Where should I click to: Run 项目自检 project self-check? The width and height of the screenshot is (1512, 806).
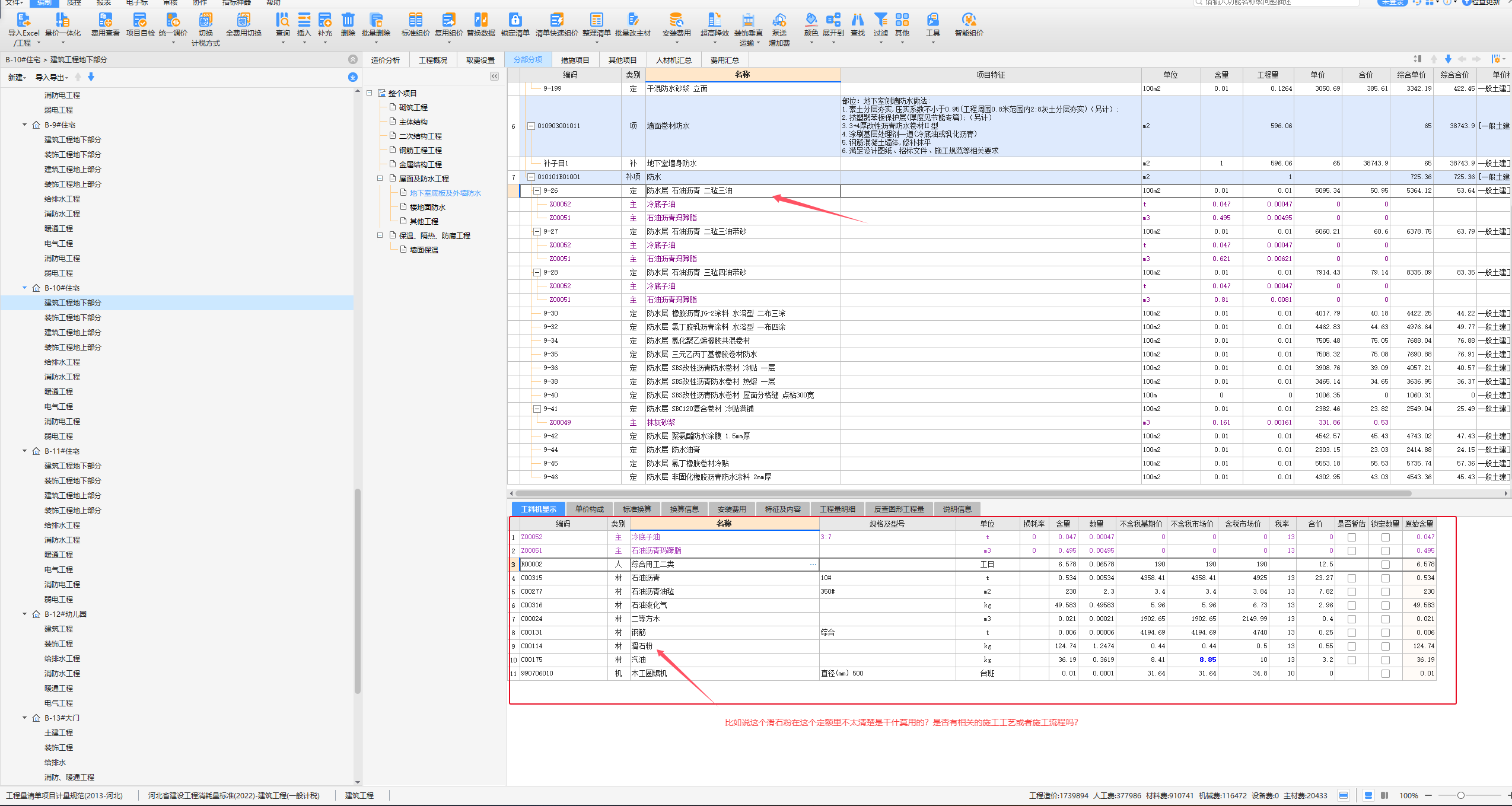coord(140,25)
